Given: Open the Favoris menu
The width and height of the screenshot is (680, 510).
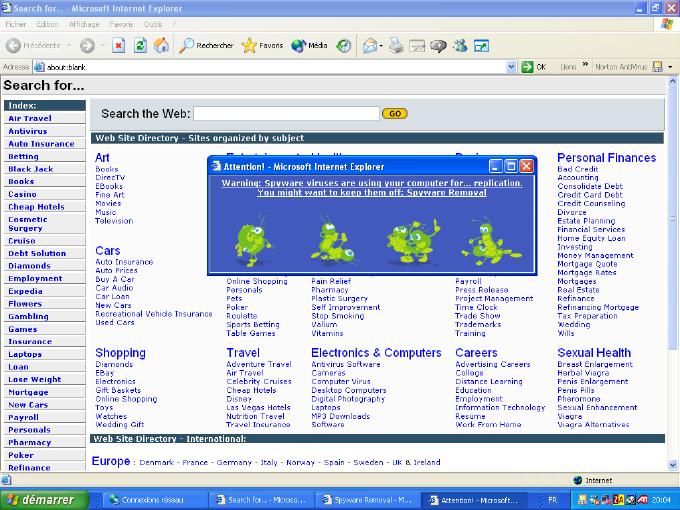Looking at the screenshot, I should click(121, 24).
